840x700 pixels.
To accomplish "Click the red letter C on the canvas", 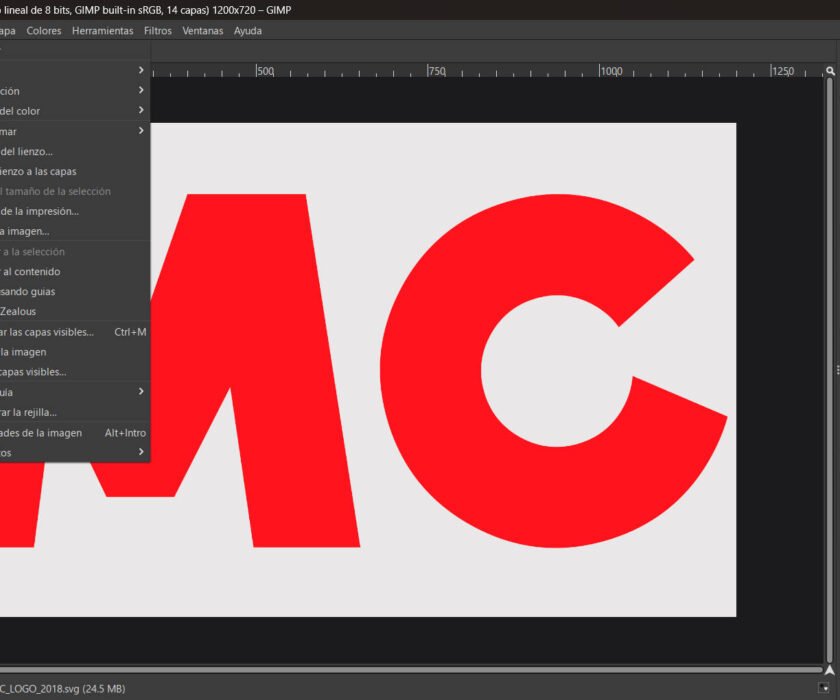I will [429, 371].
